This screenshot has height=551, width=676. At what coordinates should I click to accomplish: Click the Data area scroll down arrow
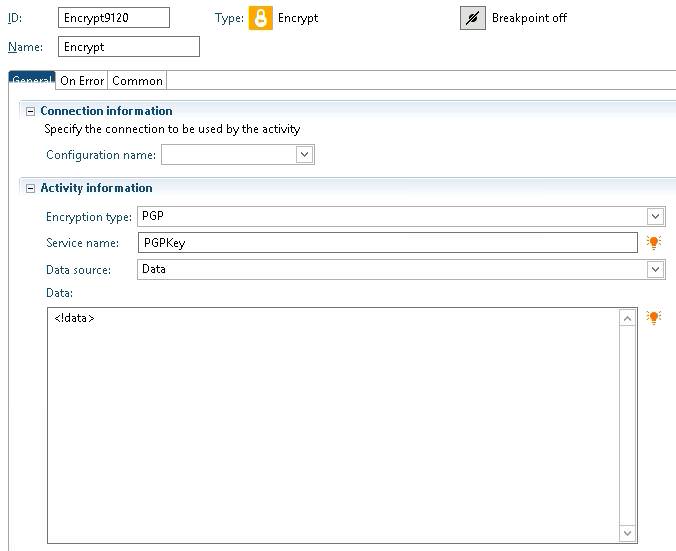click(x=627, y=533)
